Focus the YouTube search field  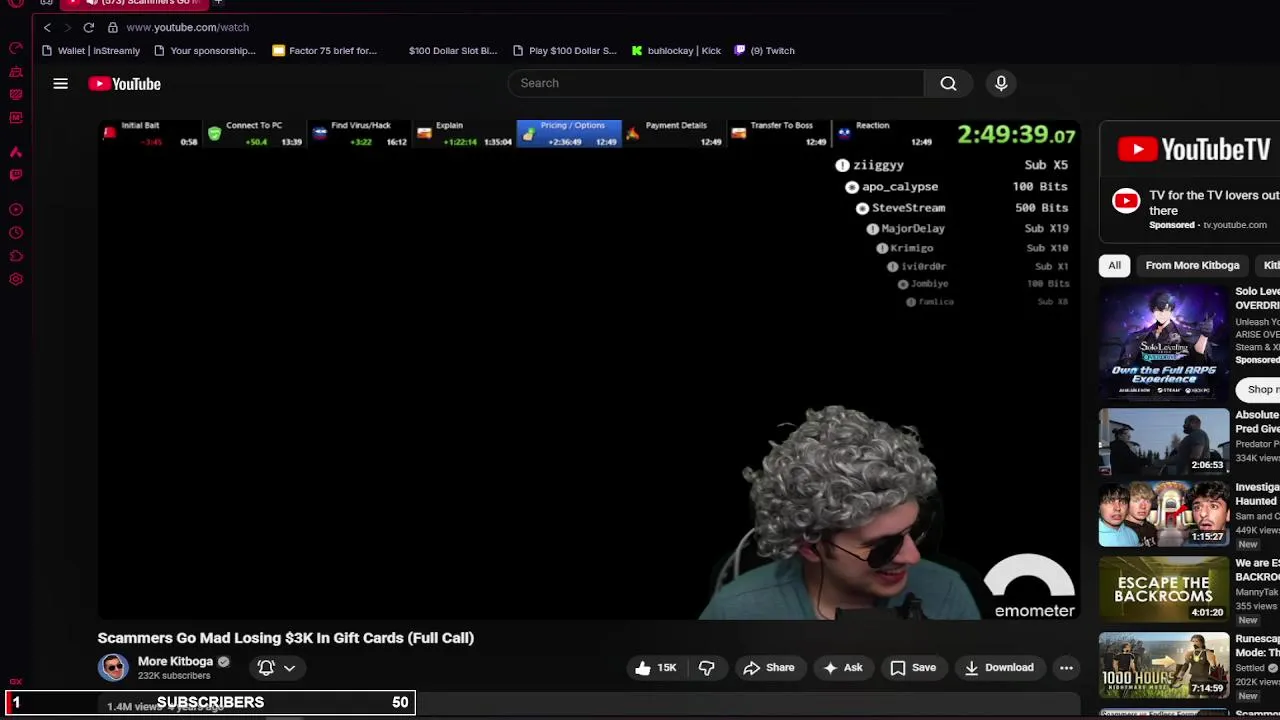tap(716, 83)
